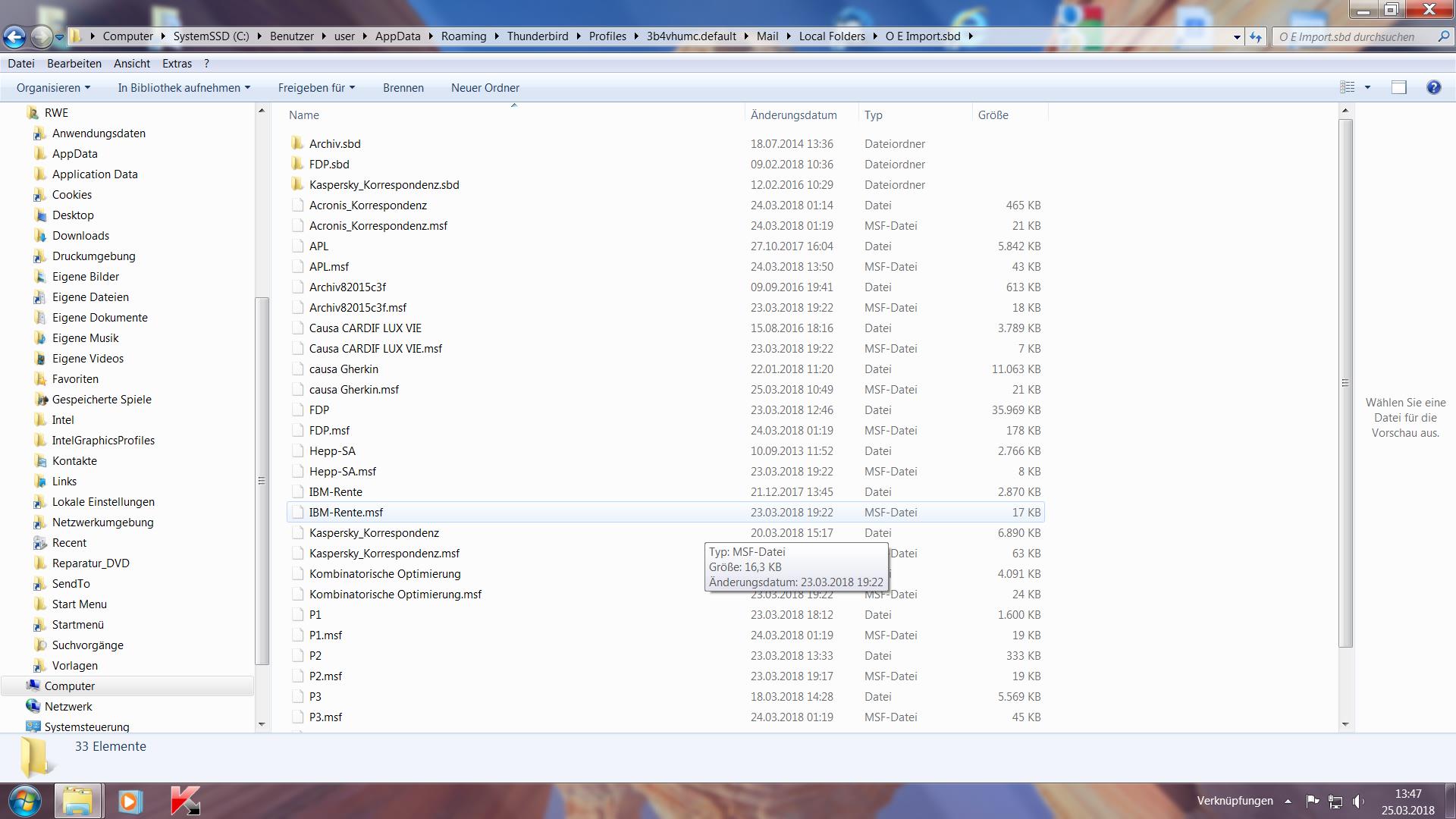Screen dimensions: 1456x819
Task: Click the Archiv.sbd folder icon
Action: point(297,143)
